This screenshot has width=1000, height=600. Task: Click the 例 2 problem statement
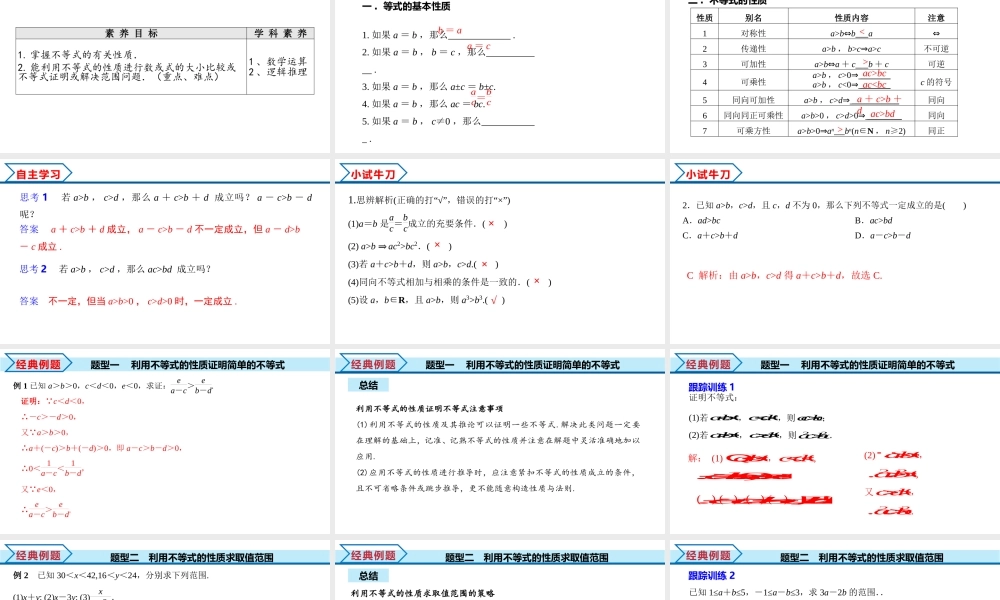pyautogui.click(x=111, y=575)
